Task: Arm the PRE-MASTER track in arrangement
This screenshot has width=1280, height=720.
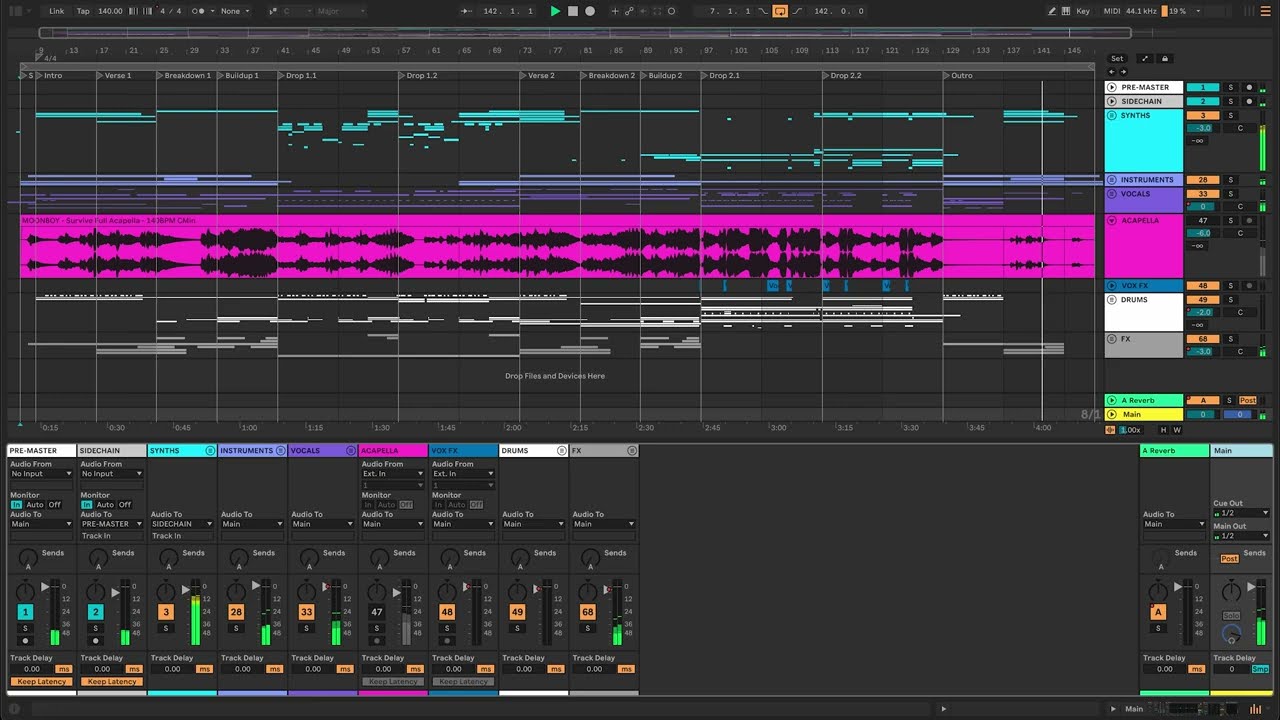Action: pos(1248,88)
